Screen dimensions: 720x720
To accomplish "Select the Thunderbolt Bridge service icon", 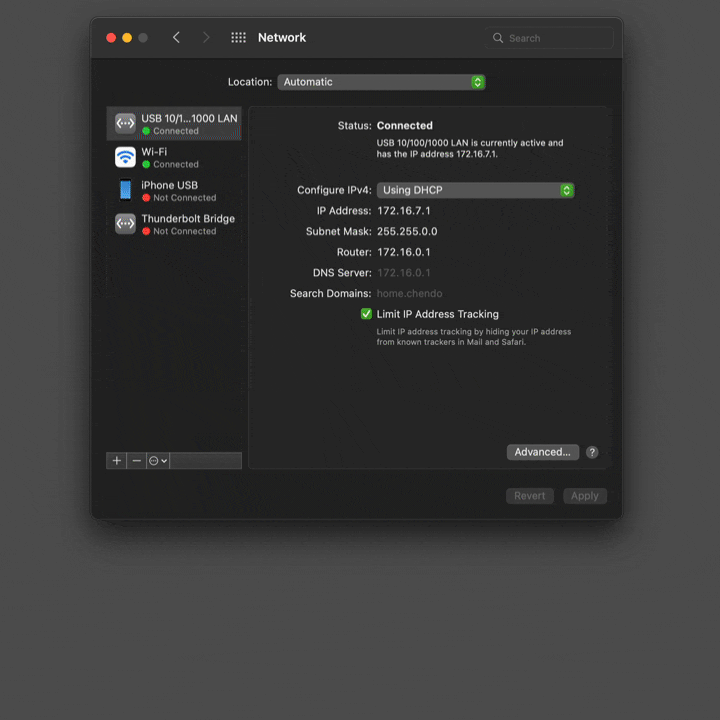I will point(125,224).
